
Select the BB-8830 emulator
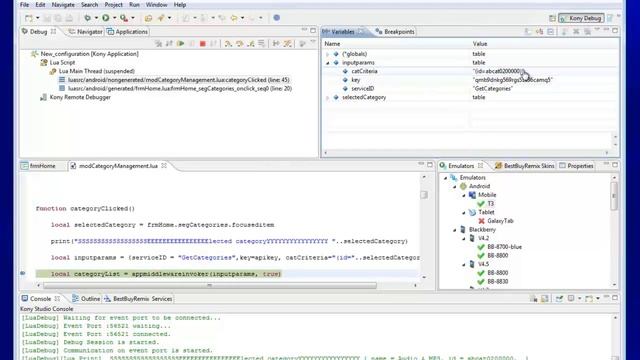493,282
